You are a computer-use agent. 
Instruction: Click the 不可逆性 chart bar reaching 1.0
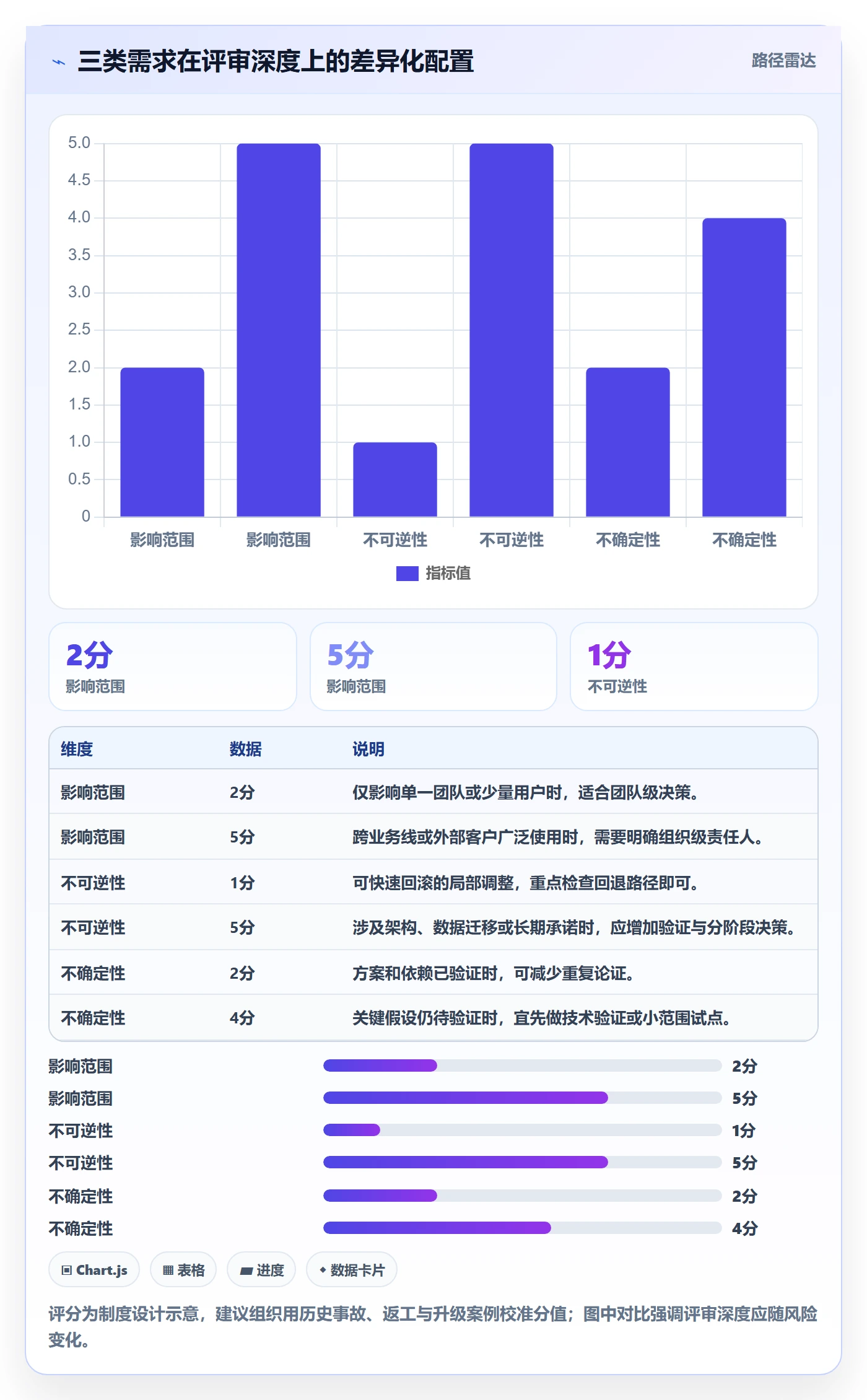[x=395, y=479]
